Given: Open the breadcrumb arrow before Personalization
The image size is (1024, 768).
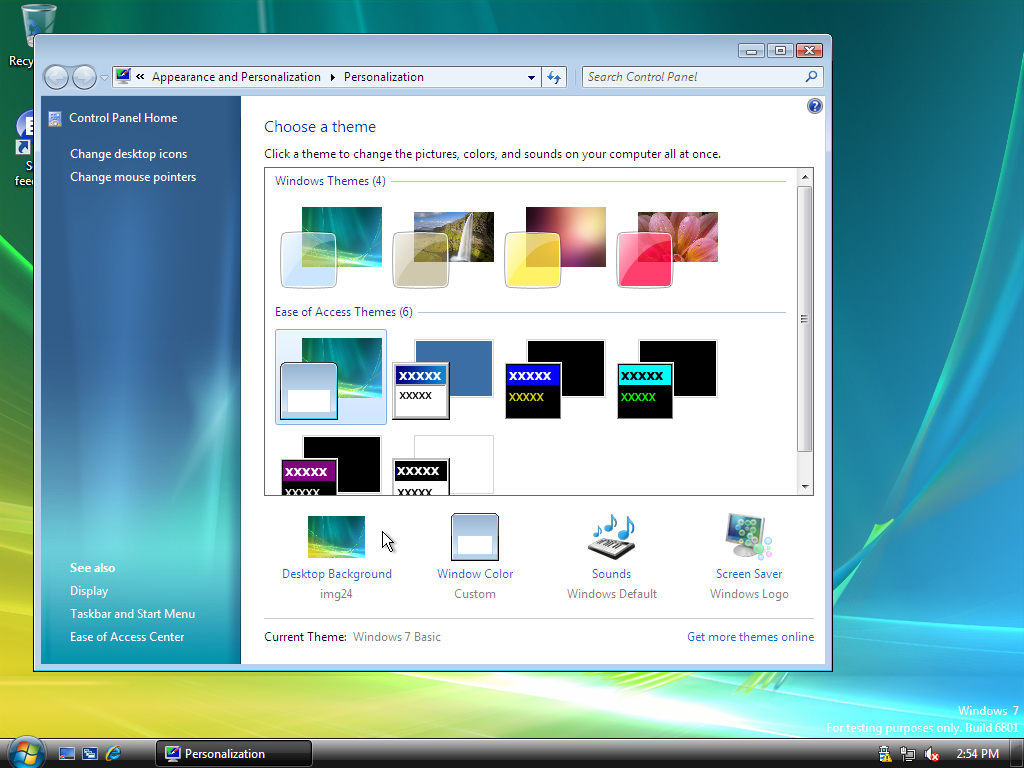Looking at the screenshot, I should click(x=332, y=77).
